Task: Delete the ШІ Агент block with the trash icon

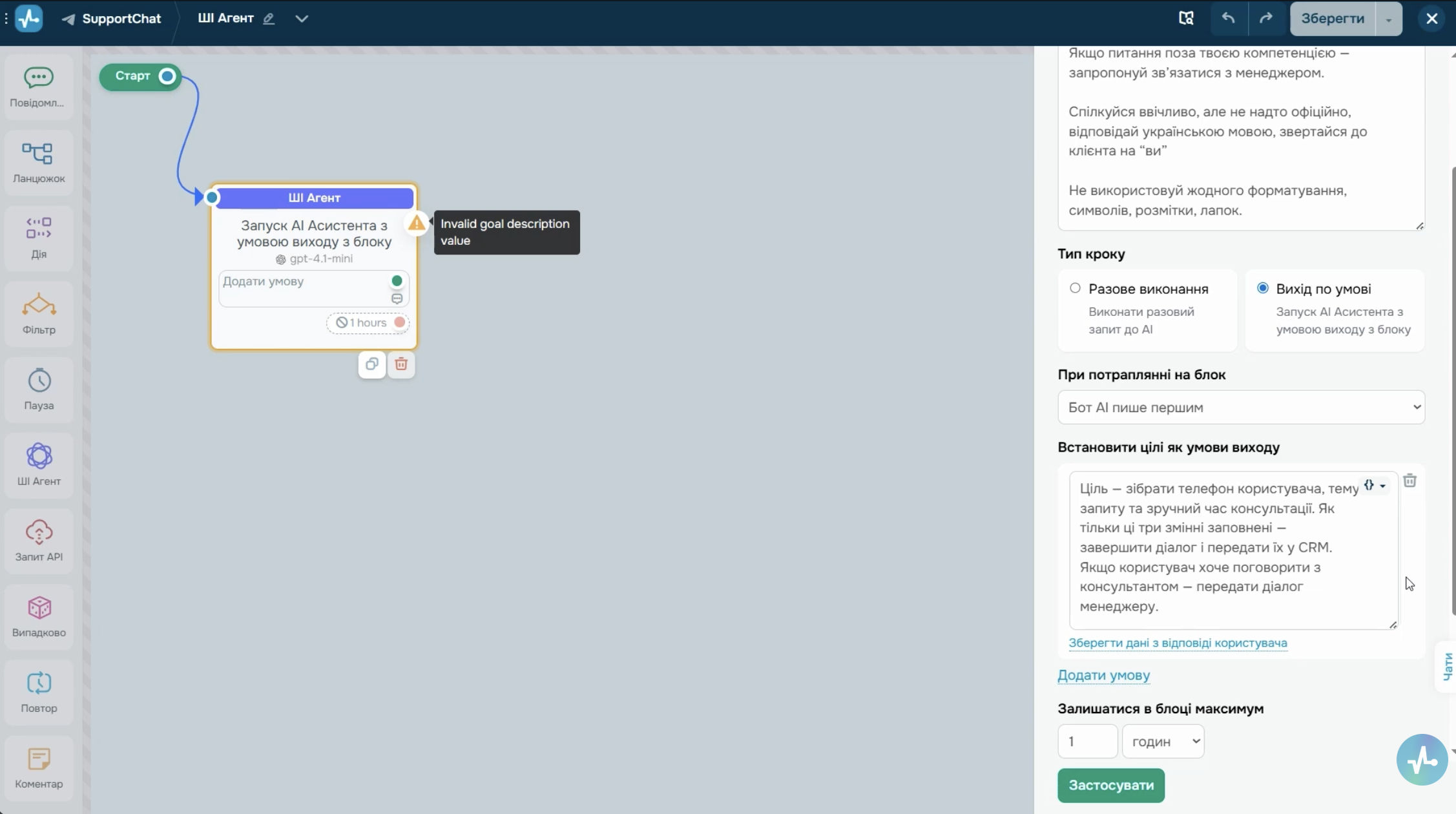Action: click(401, 364)
